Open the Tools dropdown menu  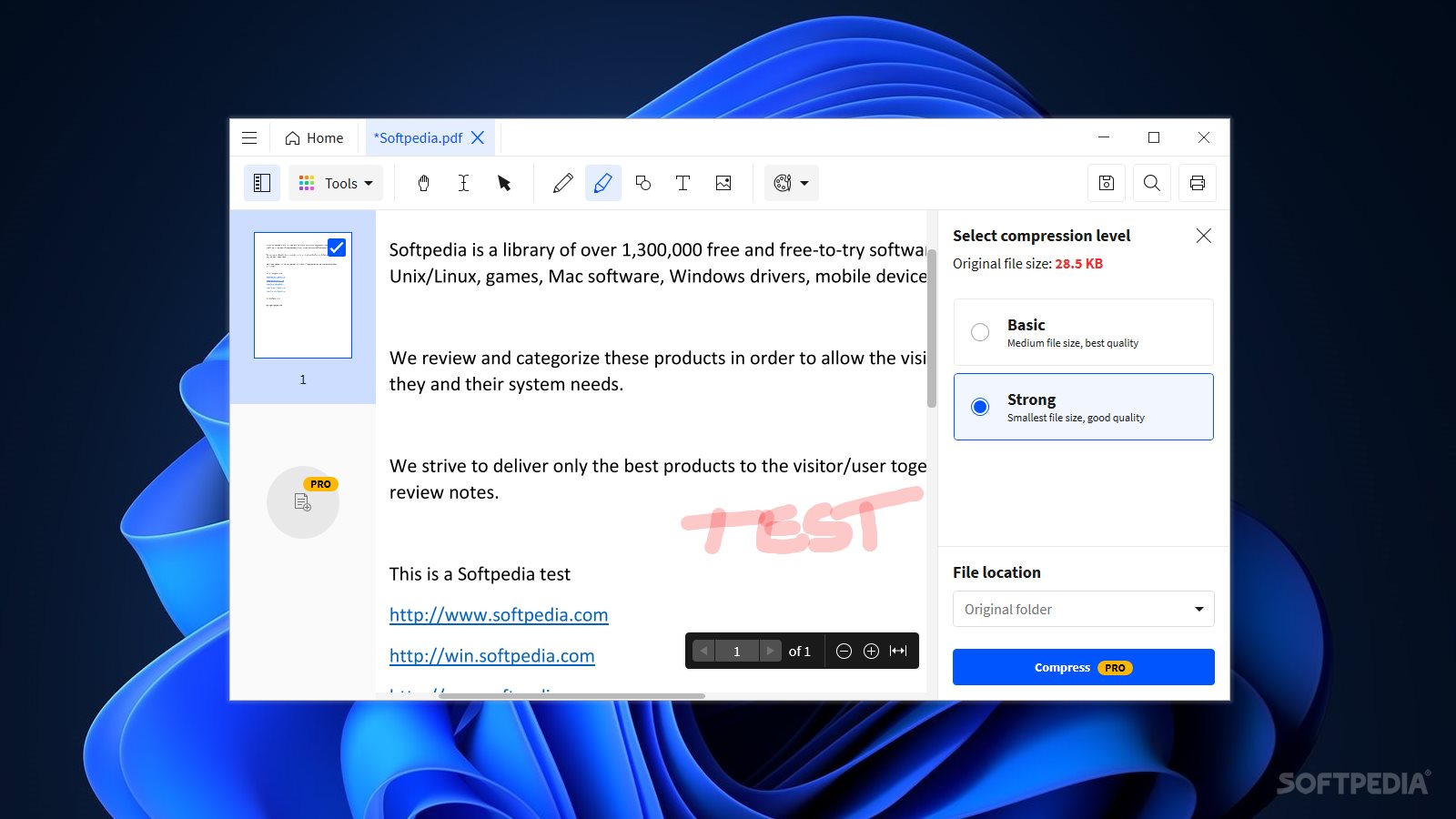[336, 183]
